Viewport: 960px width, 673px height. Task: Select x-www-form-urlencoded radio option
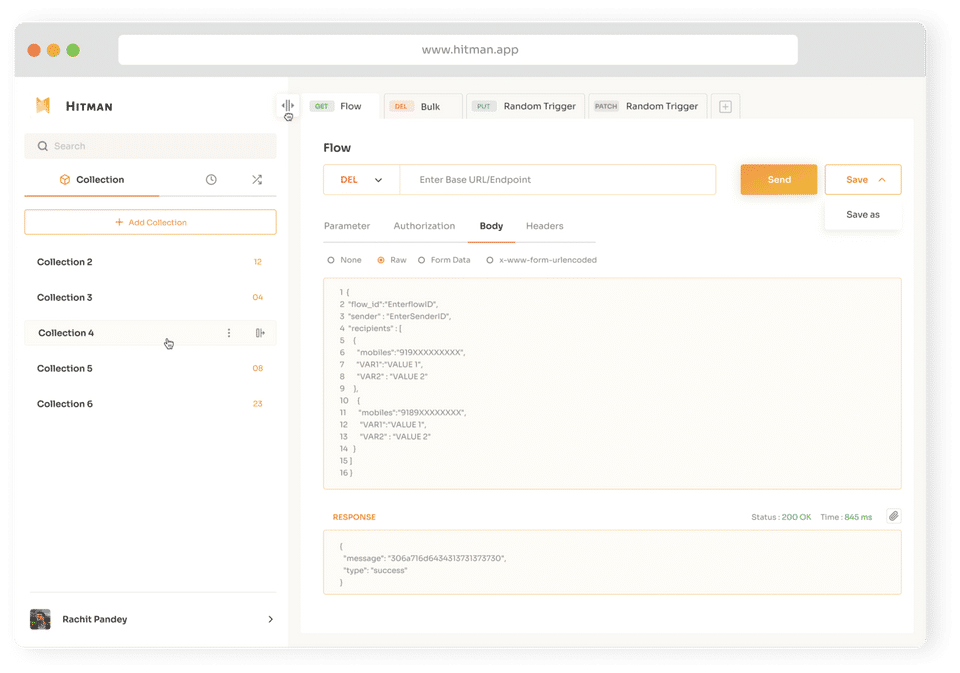490,260
